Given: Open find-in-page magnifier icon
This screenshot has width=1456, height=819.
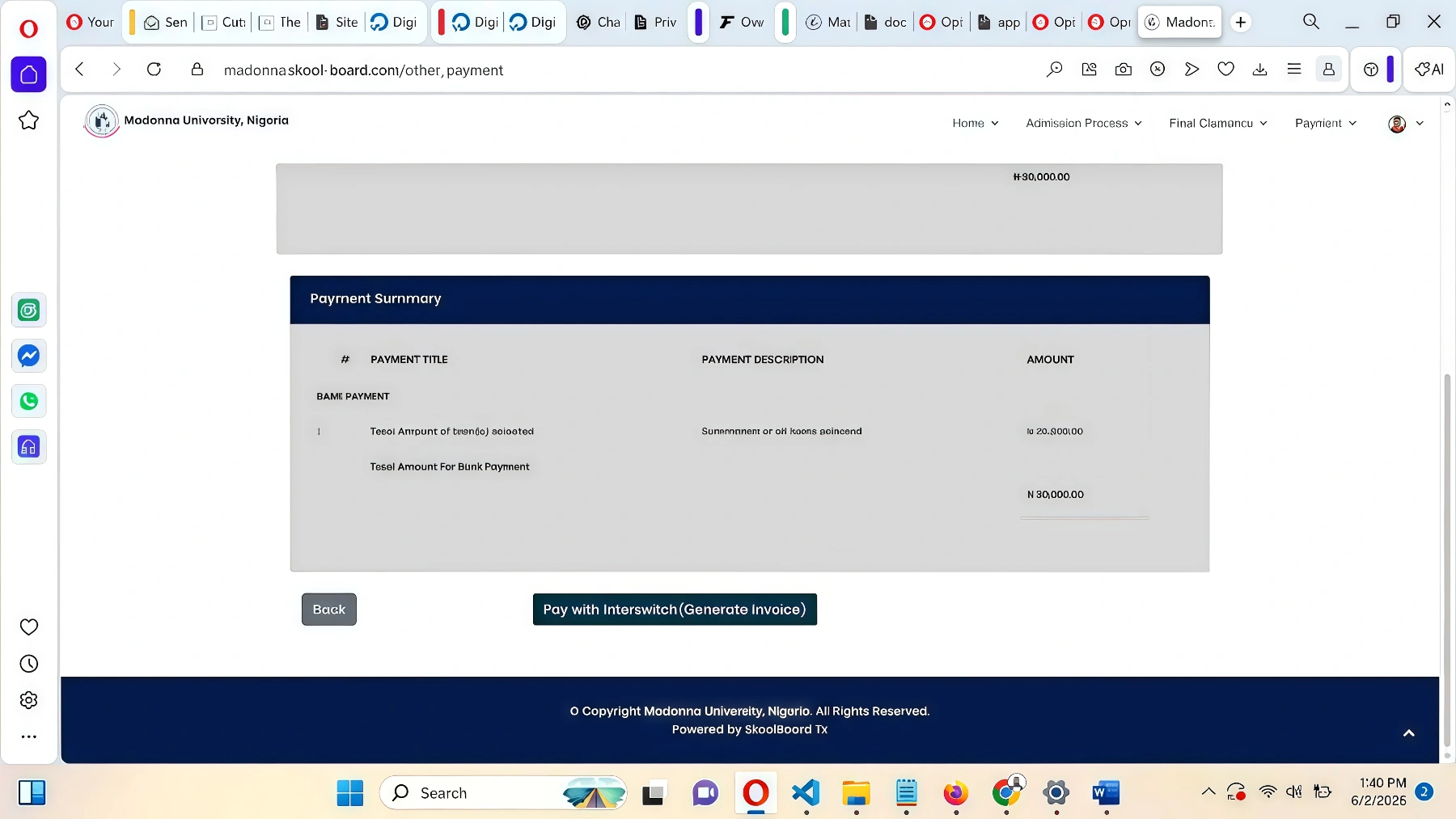Looking at the screenshot, I should 1054,70.
